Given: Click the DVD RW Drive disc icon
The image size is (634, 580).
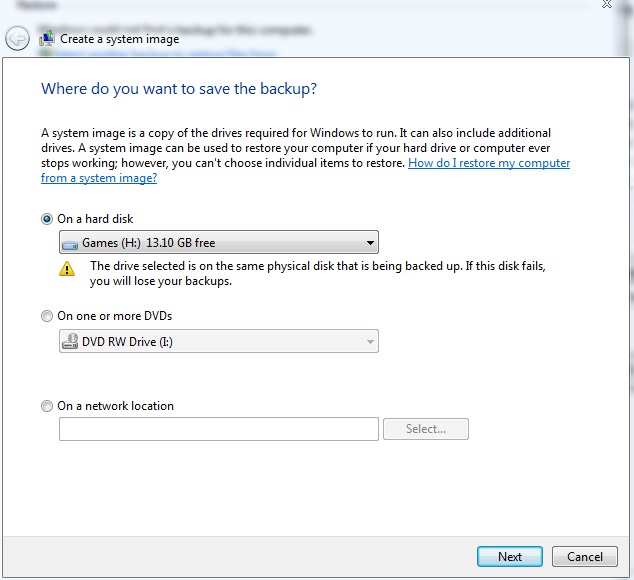Looking at the screenshot, I should (70, 342).
